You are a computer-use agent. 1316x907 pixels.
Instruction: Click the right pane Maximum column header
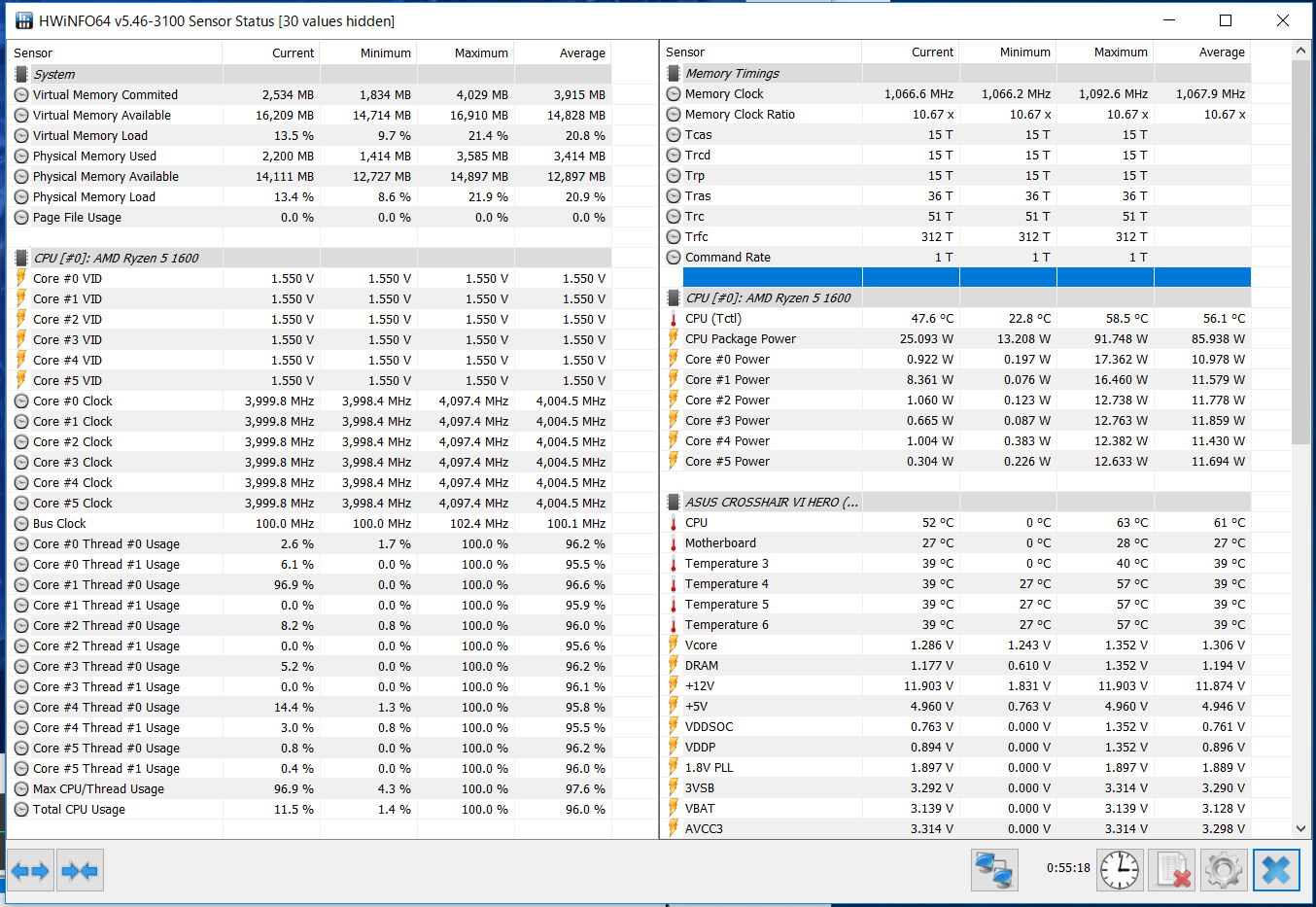tap(1105, 52)
